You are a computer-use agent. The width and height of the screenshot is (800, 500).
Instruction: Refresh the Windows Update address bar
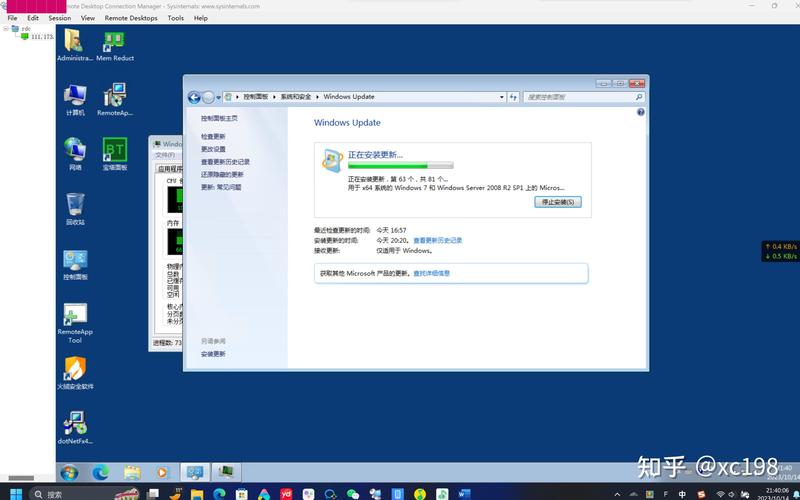click(x=513, y=97)
